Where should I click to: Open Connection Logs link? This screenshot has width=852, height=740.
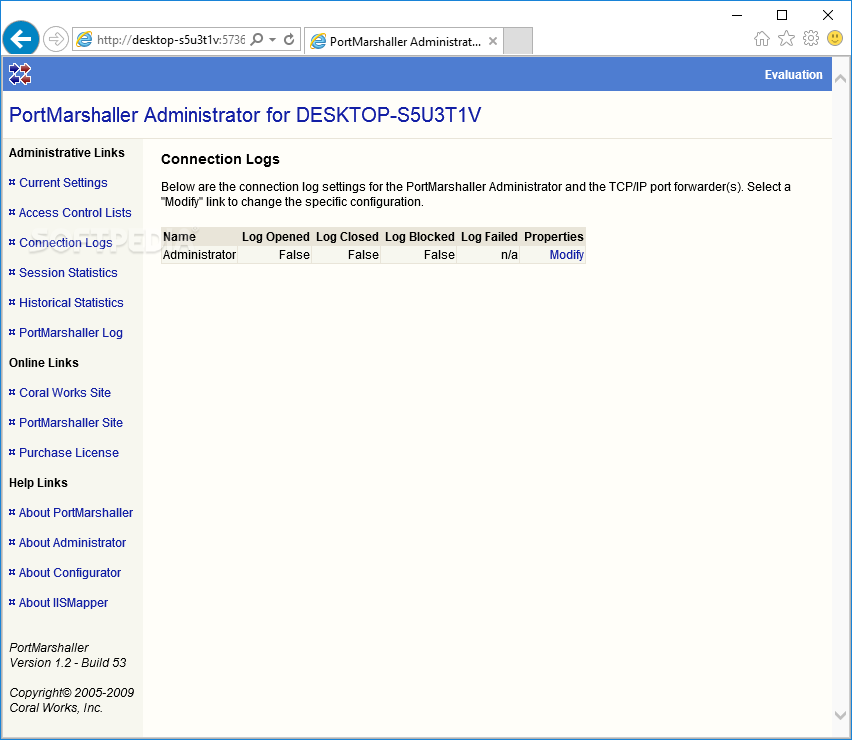[x=66, y=243]
